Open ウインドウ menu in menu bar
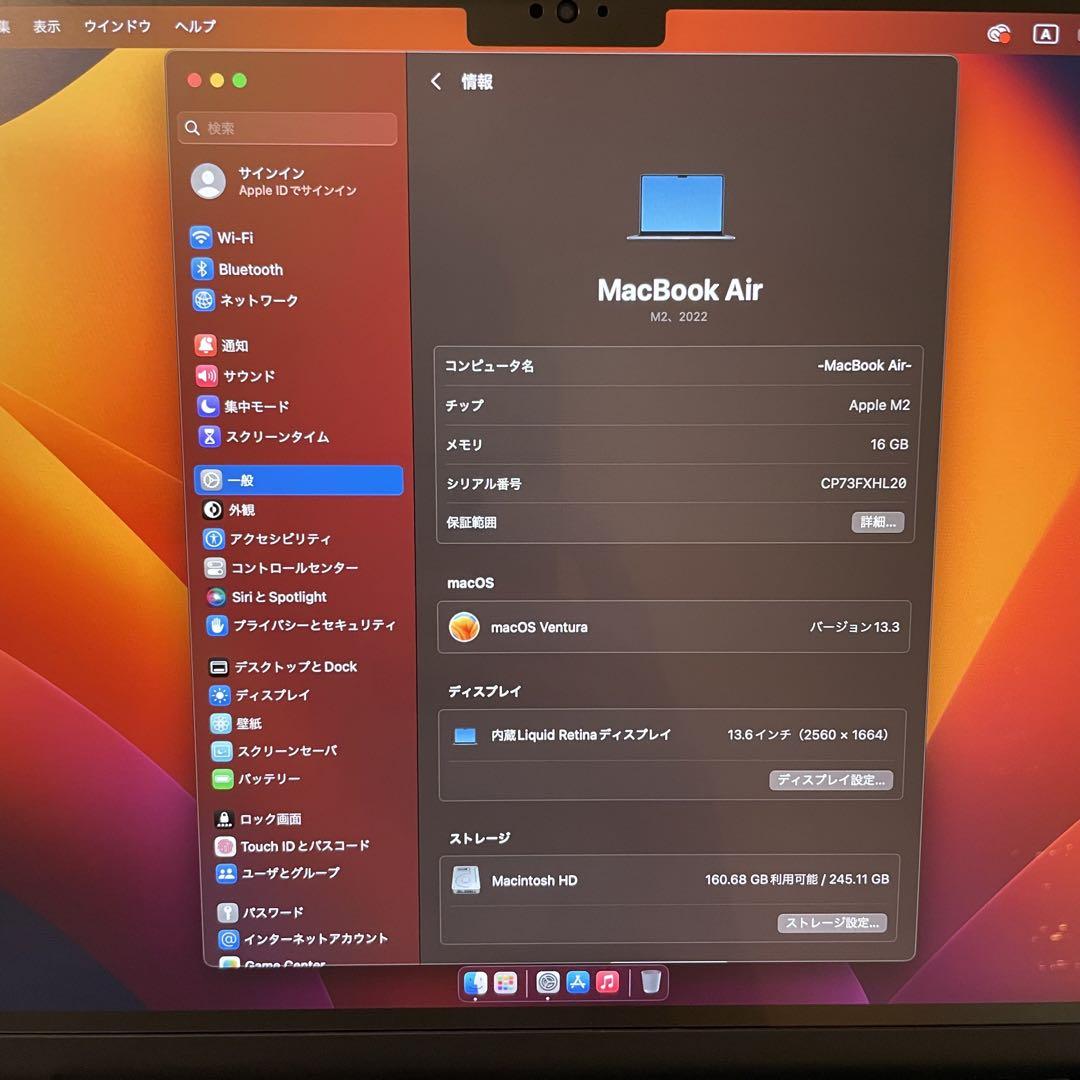1080x1080 pixels. pos(117,26)
